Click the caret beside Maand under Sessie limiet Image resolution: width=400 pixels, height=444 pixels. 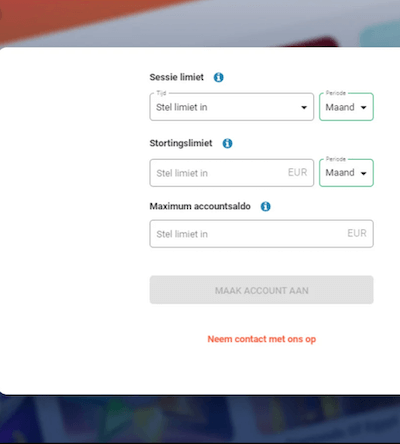coord(364,107)
